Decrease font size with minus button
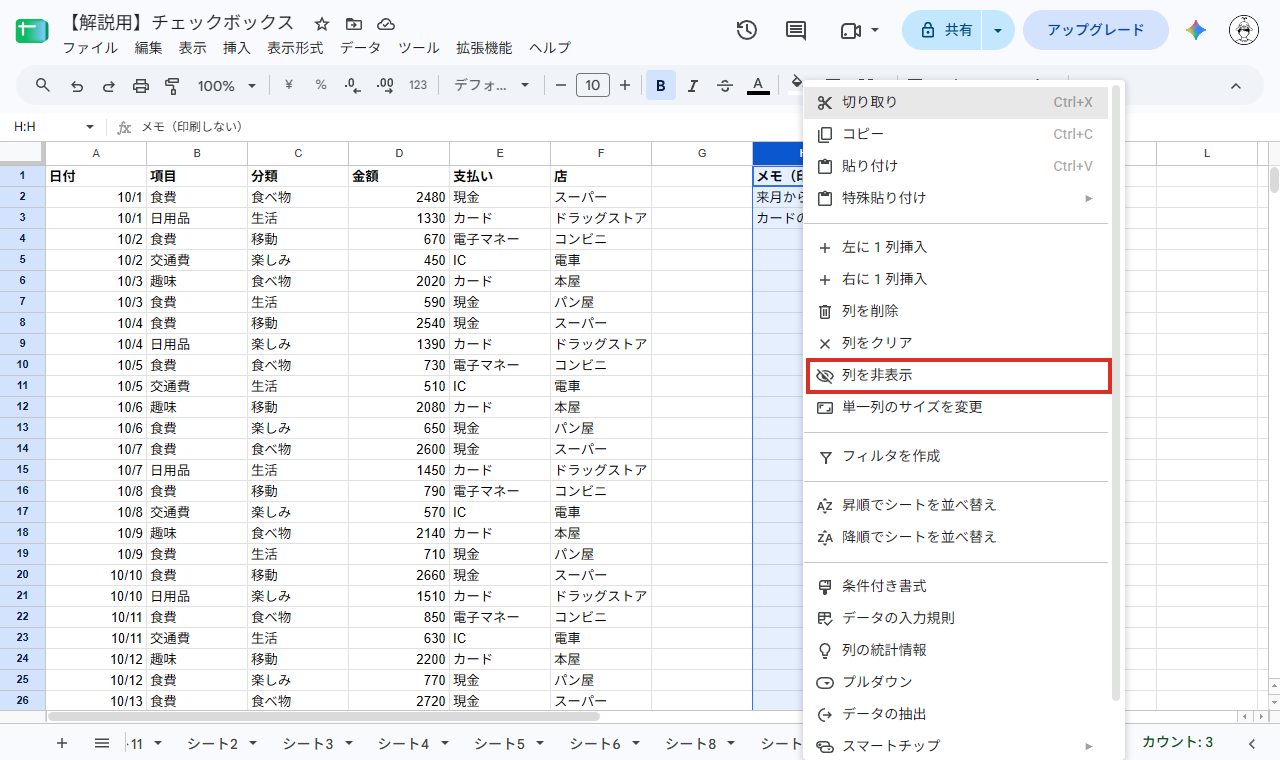 [561, 85]
